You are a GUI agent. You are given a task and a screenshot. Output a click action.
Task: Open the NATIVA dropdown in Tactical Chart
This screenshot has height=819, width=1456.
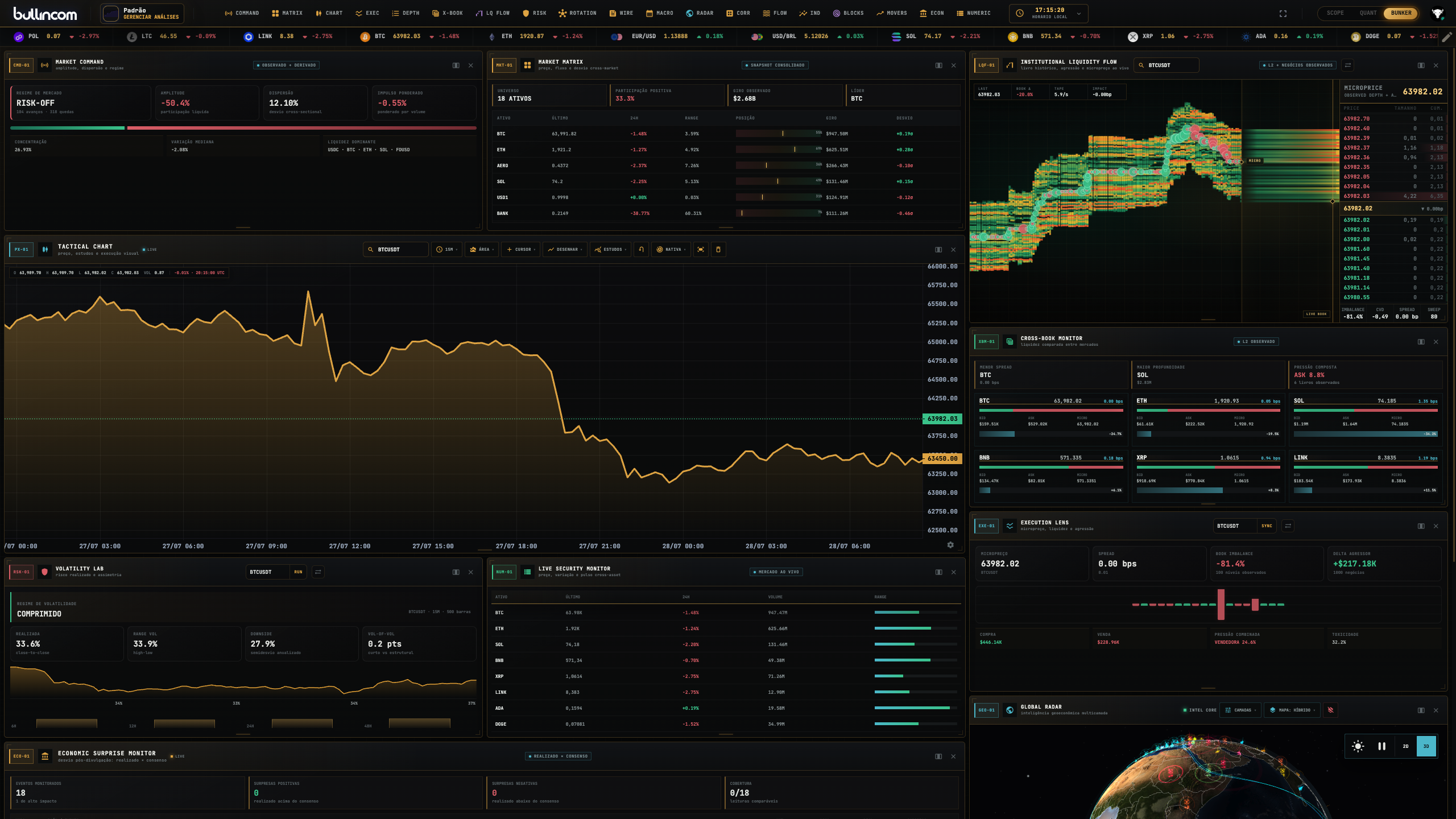[671, 250]
